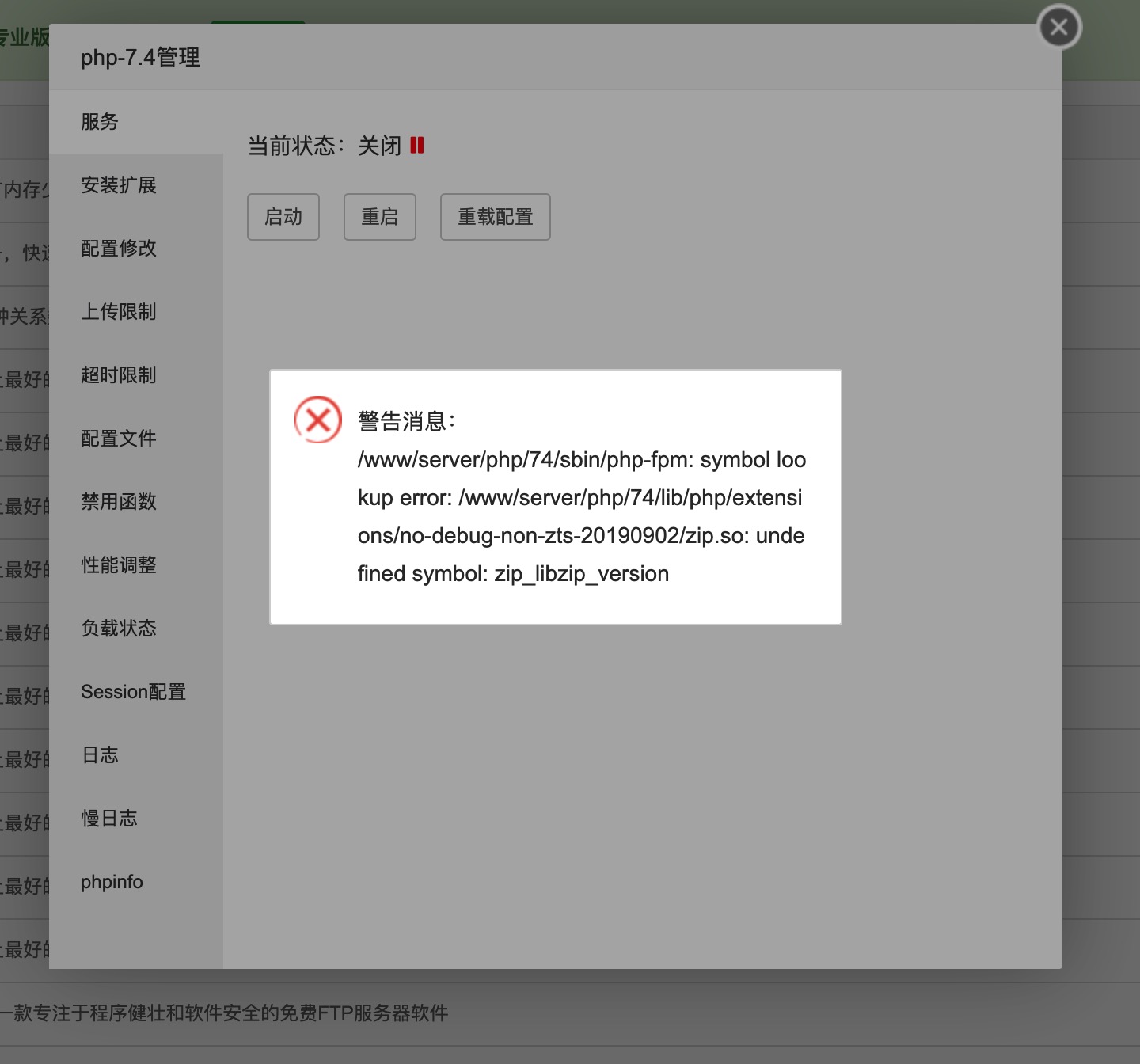
Task: Click the red error icon in warning message
Action: [x=318, y=420]
